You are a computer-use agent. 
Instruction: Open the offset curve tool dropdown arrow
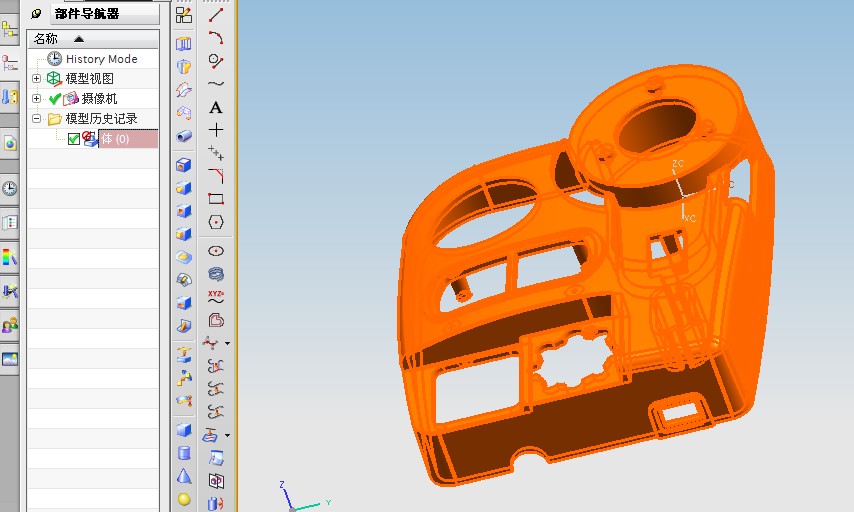pyautogui.click(x=227, y=343)
